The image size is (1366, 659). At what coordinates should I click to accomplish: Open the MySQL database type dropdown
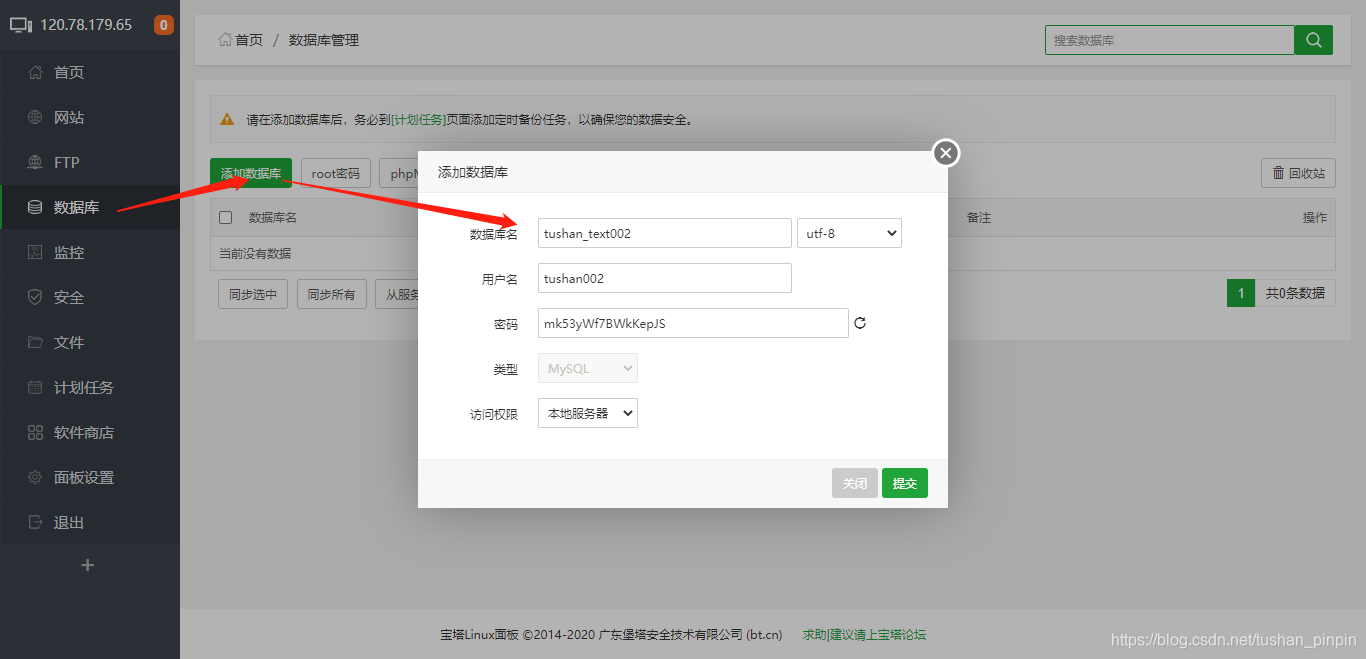tap(587, 367)
